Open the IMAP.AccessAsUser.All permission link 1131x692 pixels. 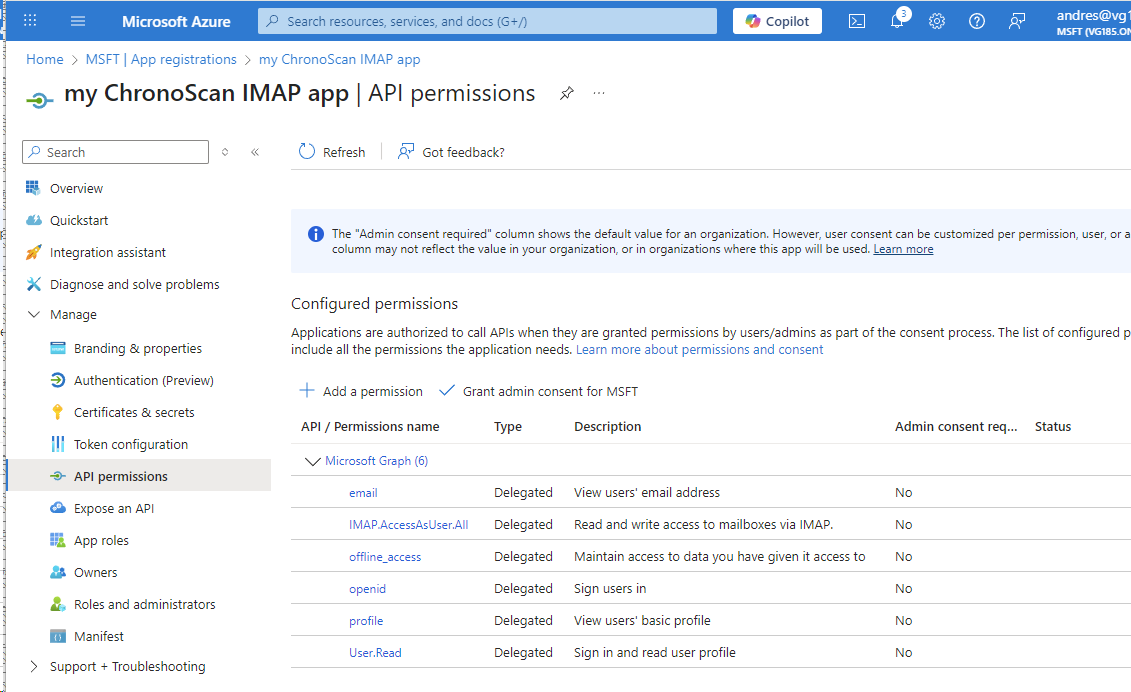(408, 525)
